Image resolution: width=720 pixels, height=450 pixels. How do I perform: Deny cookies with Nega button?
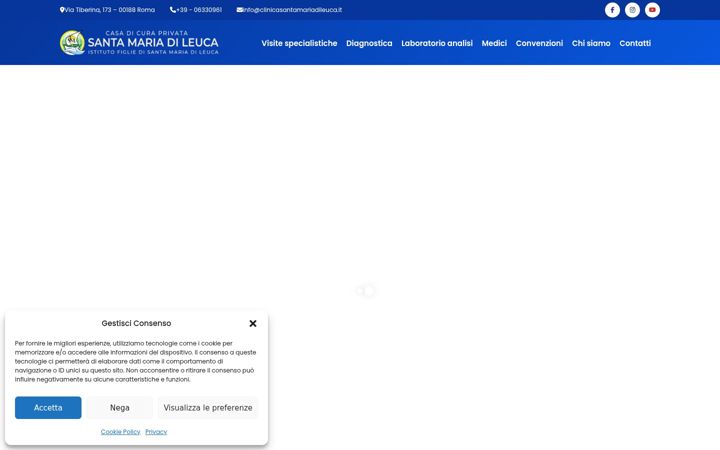[119, 408]
